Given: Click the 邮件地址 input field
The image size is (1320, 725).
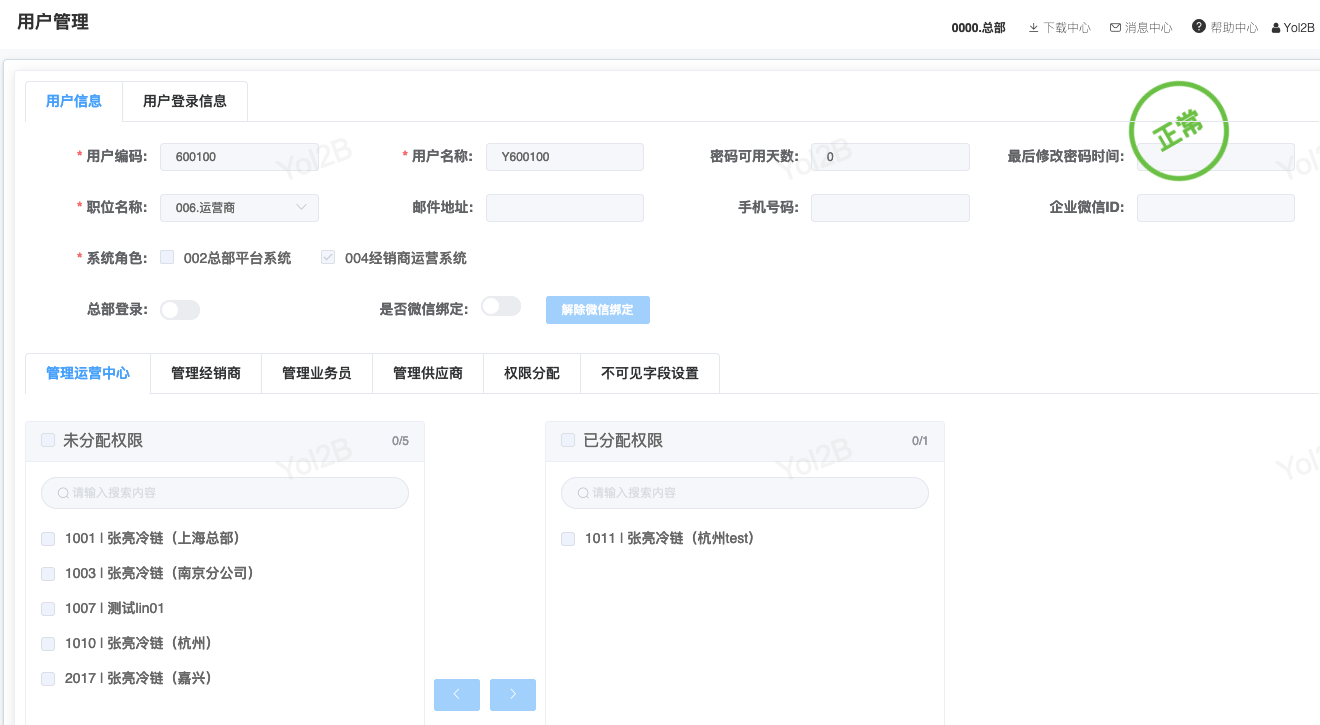Looking at the screenshot, I should point(565,208).
